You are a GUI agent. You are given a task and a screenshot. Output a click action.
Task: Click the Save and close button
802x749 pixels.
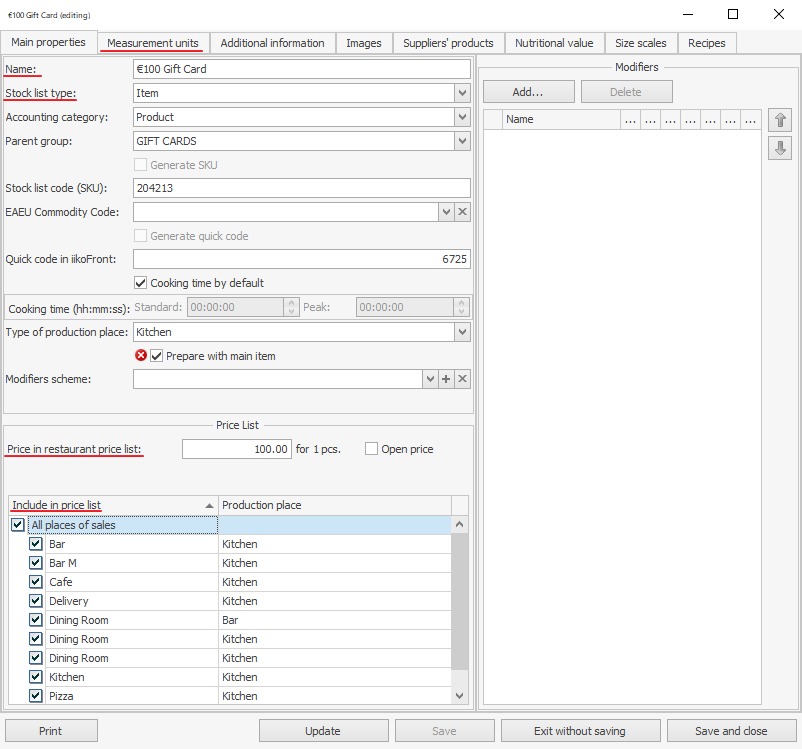tap(731, 731)
